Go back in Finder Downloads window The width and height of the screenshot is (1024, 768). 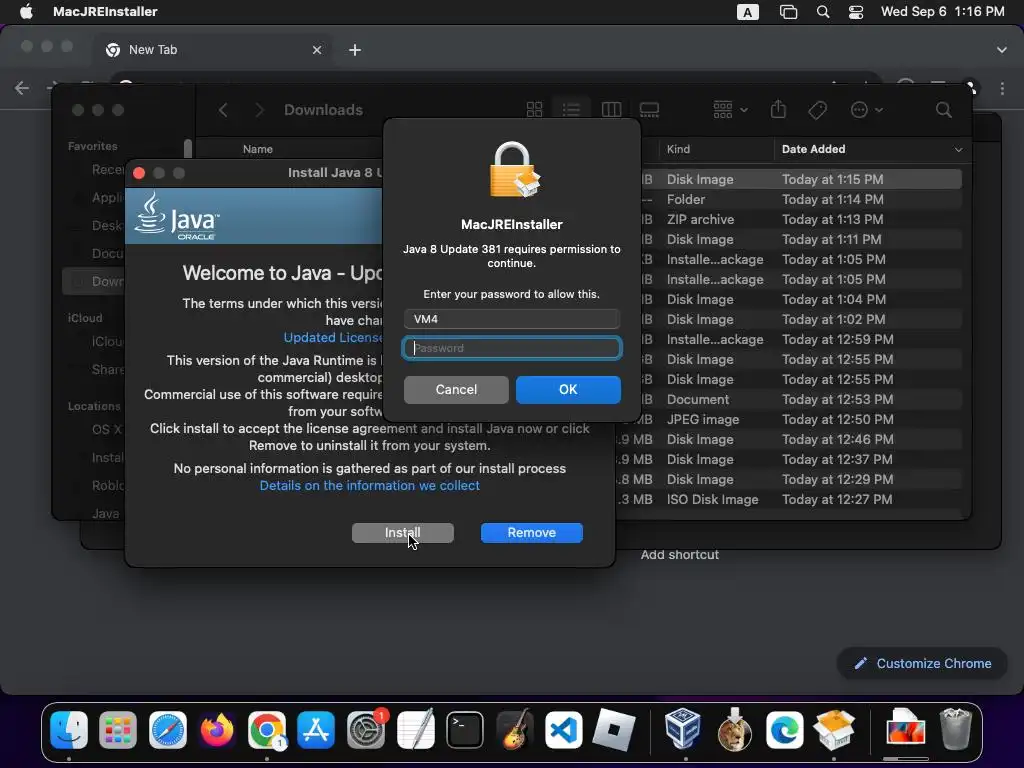click(x=223, y=110)
